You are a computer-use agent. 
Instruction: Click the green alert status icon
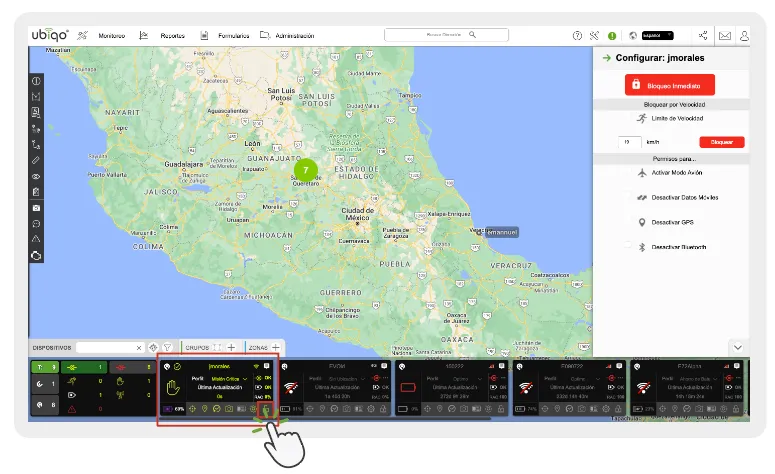pyautogui.click(x=612, y=36)
